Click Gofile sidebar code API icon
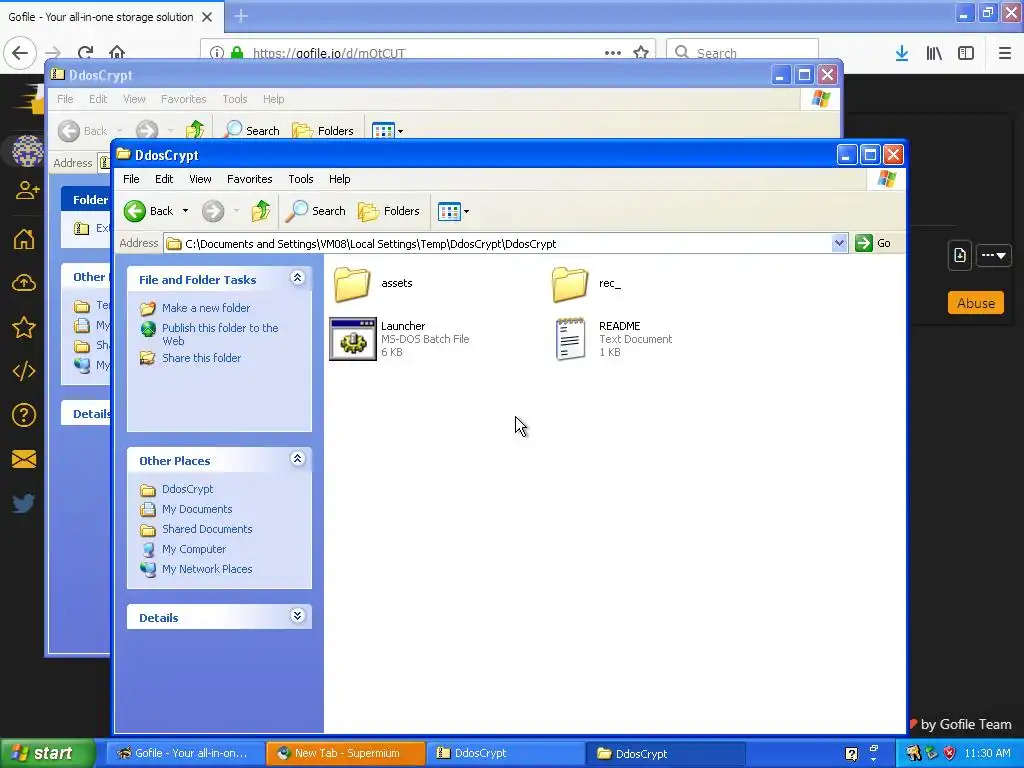1024x768 pixels. tap(24, 371)
